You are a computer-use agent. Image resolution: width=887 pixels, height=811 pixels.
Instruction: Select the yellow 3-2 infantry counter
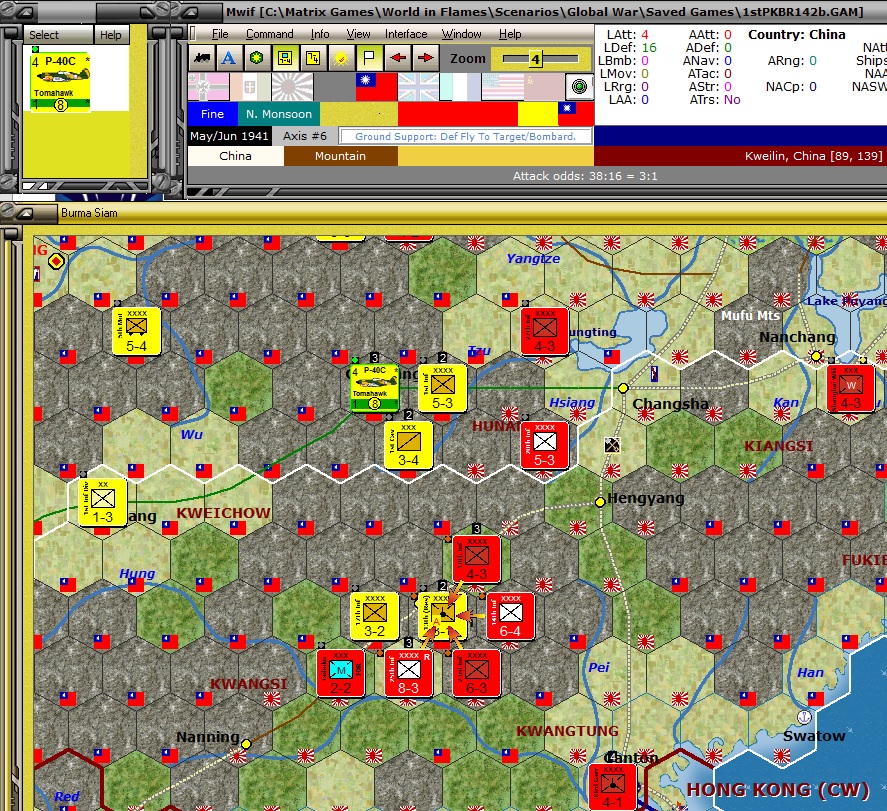(x=374, y=616)
